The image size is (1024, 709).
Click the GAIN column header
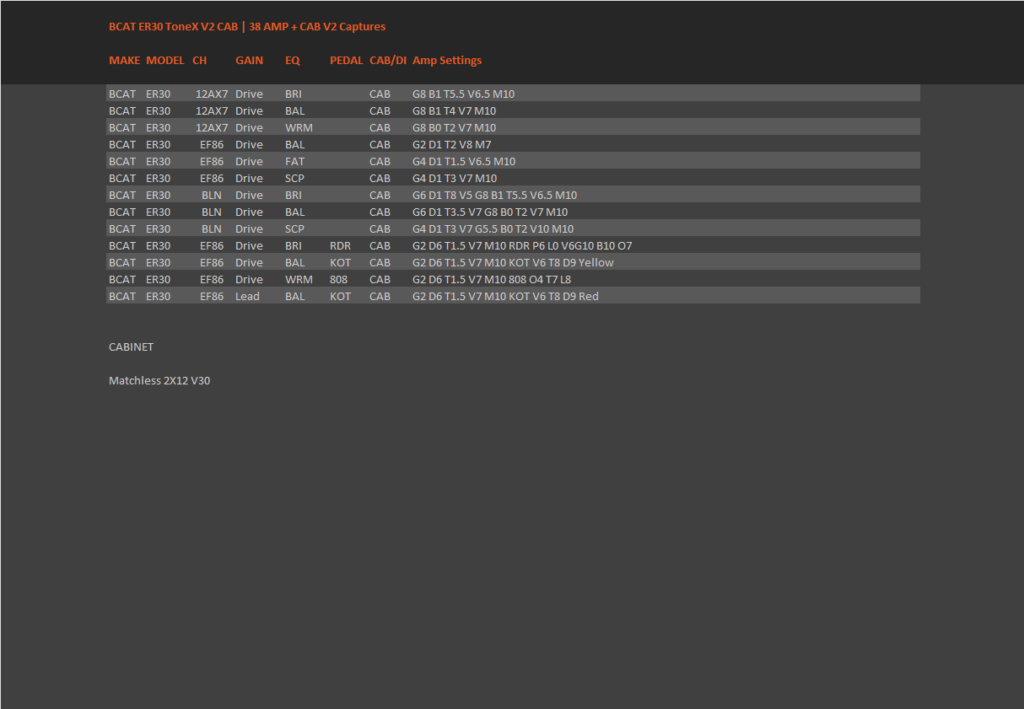249,60
